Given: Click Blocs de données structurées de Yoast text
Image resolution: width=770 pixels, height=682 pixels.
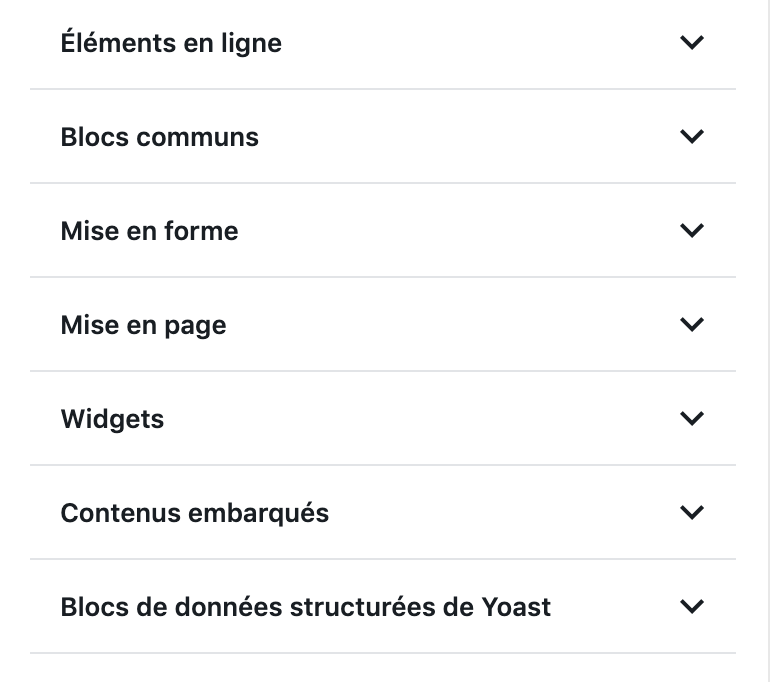Looking at the screenshot, I should (x=305, y=607).
